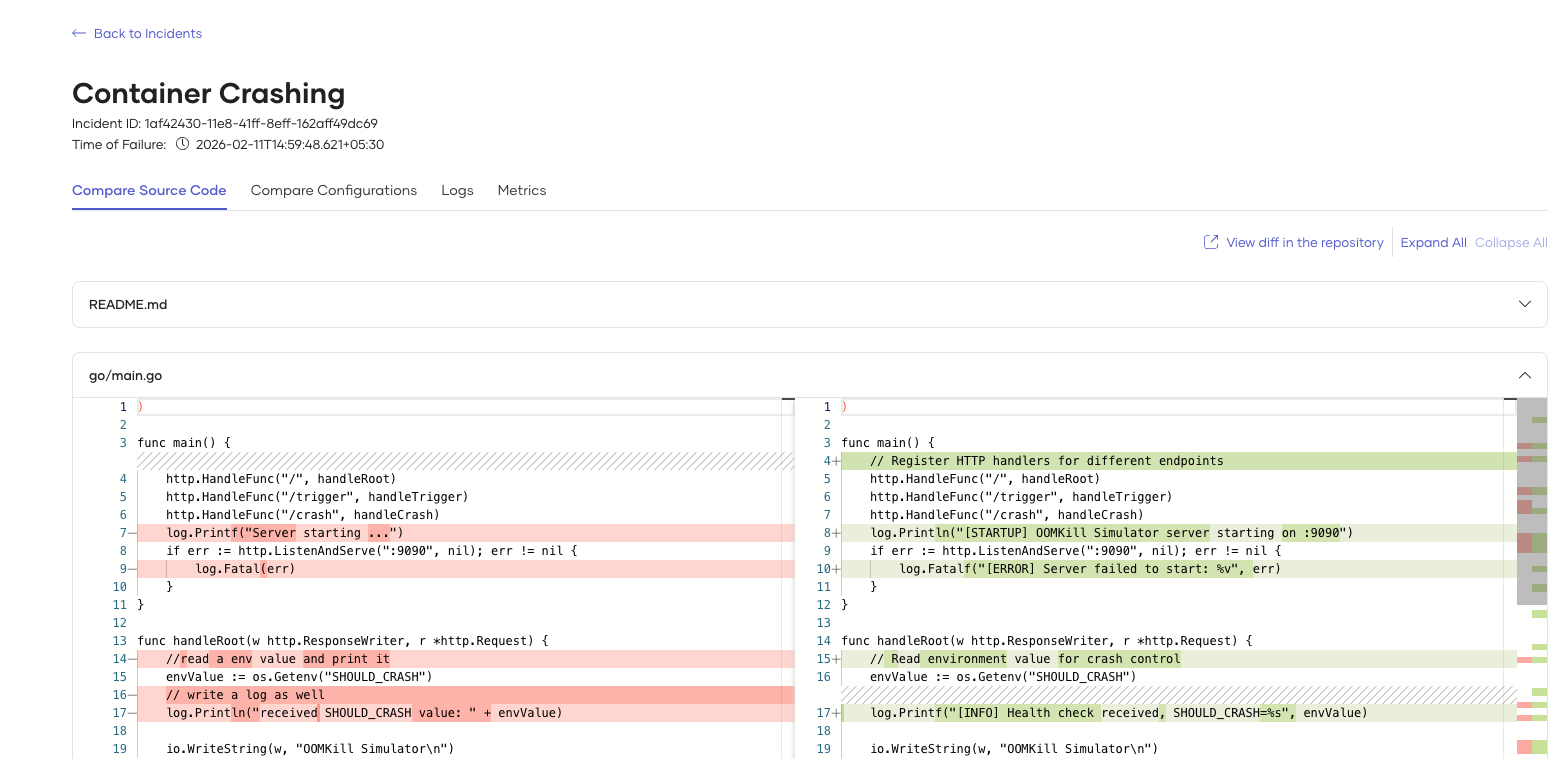Click the plus marker on added line 4
Screen dimensions: 1561x783
835,461
